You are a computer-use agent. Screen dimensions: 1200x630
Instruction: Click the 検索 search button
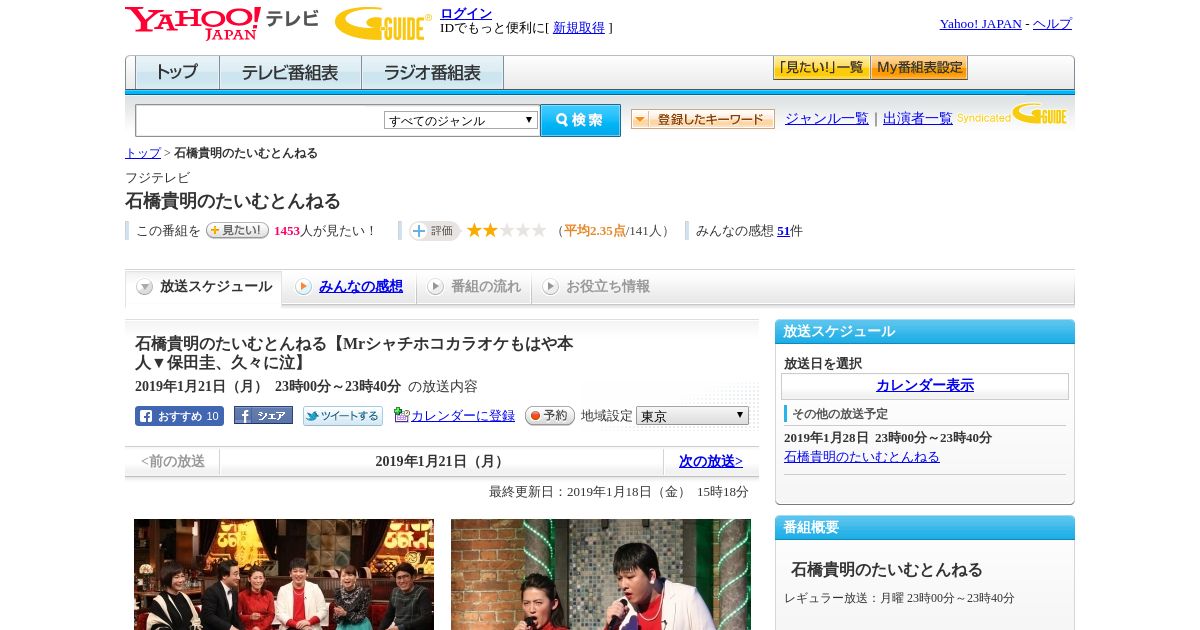(x=580, y=120)
